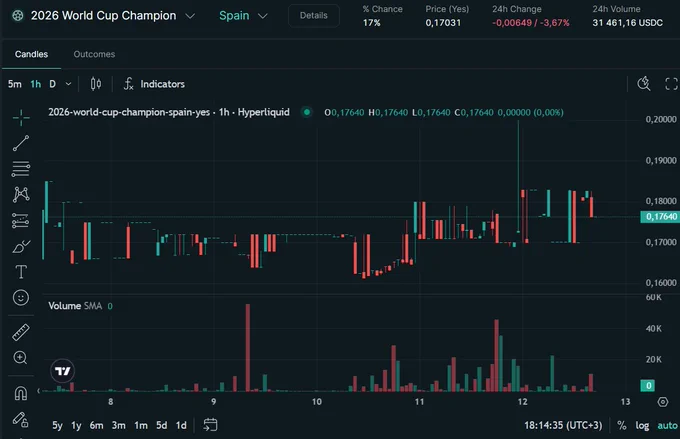The width and height of the screenshot is (680, 439).
Task: Click the symbol title 2026-world-cup-champion-spain-yes
Action: pyautogui.click(x=129, y=112)
